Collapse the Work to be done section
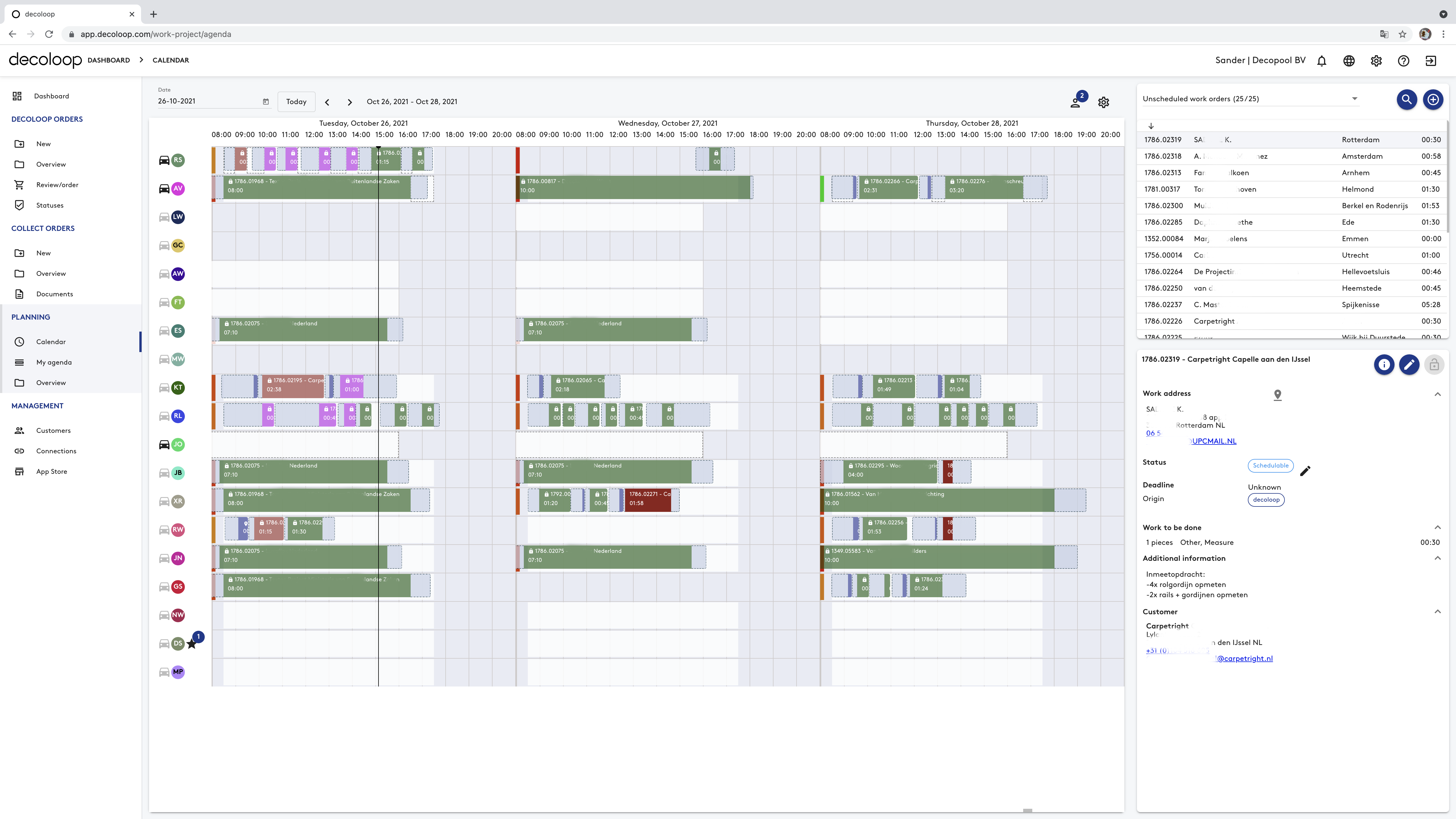Viewport: 1456px width, 819px height. (1437, 527)
